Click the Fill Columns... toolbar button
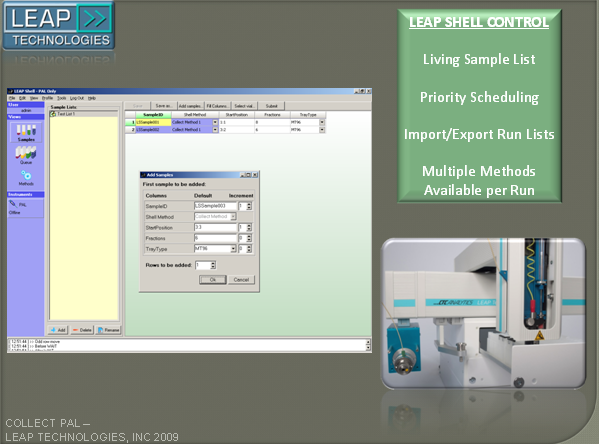 (217, 106)
